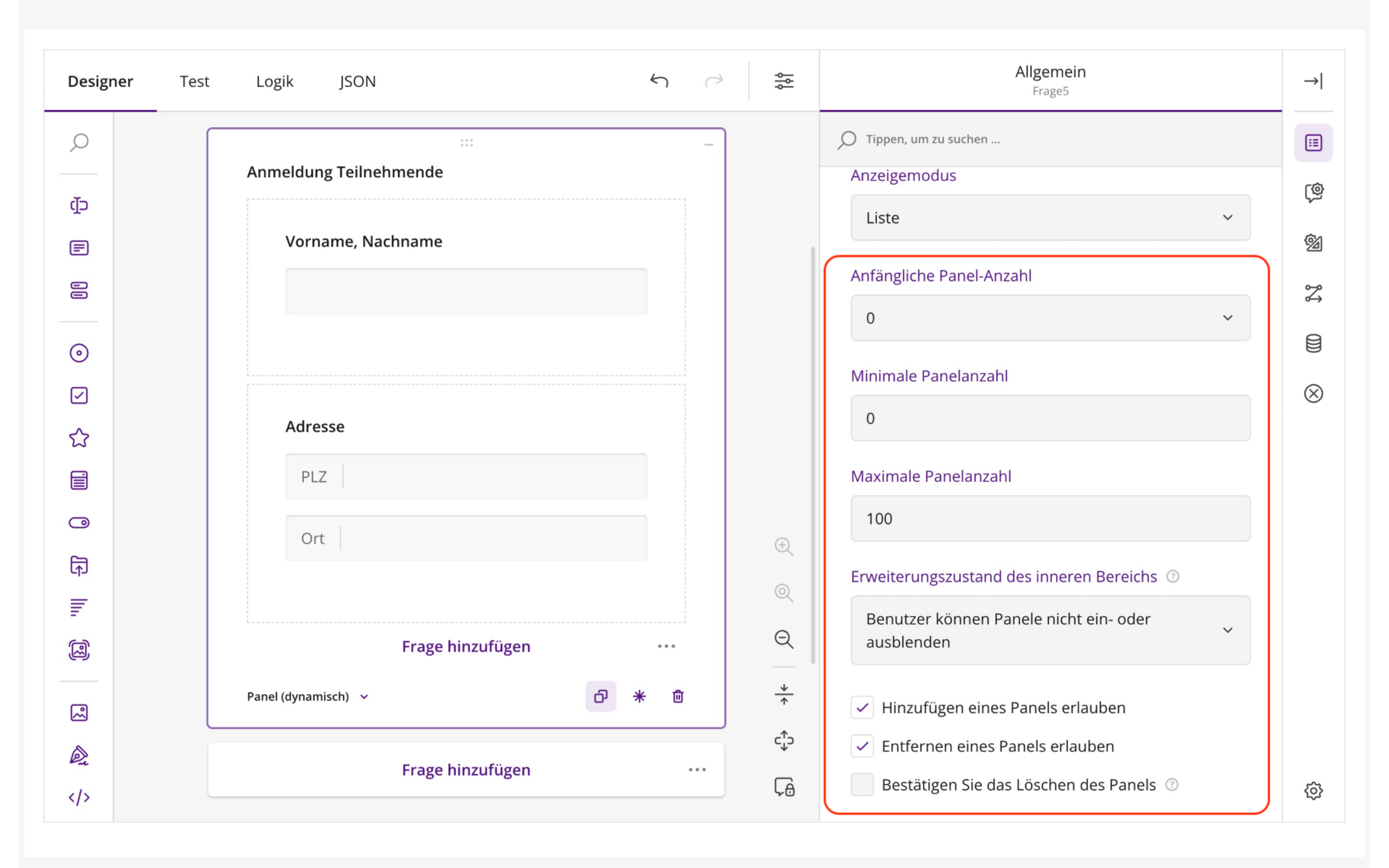
Task: Duplicate the dynamic panel question
Action: tap(600, 696)
